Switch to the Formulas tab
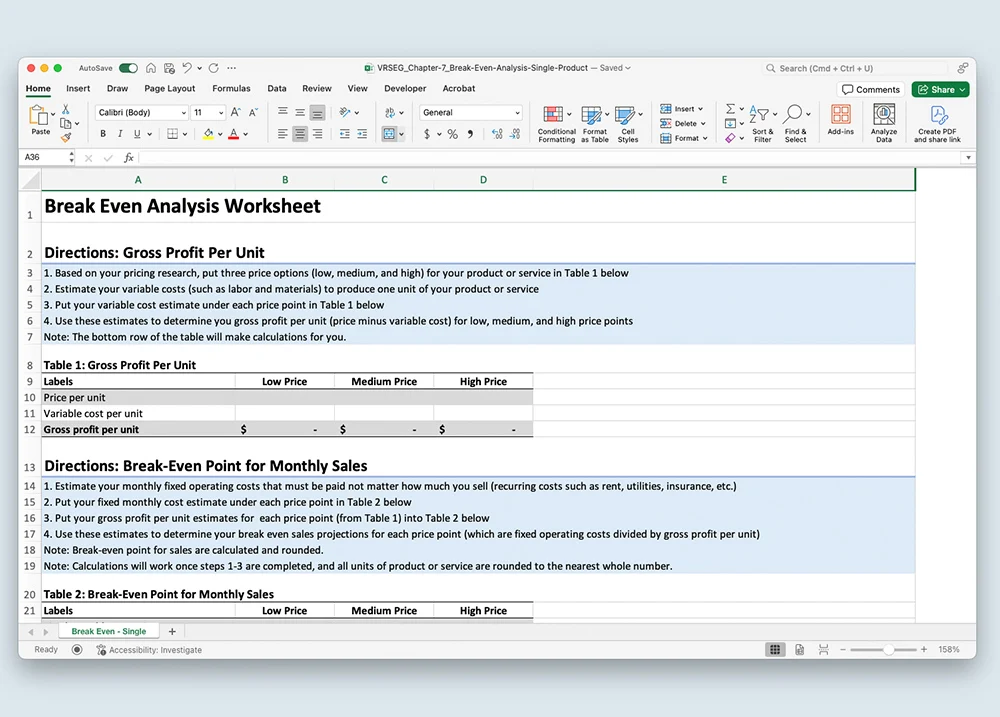1000x717 pixels. 231,89
